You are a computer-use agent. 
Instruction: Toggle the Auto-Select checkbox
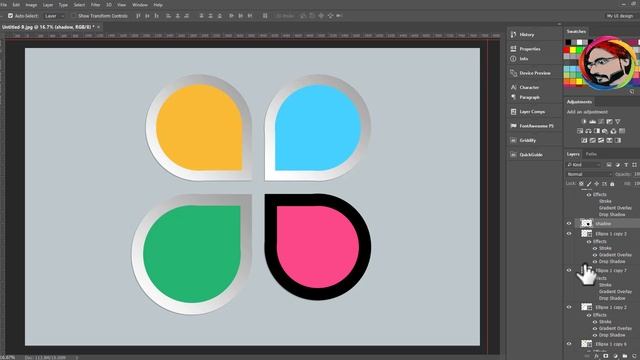pos(11,16)
